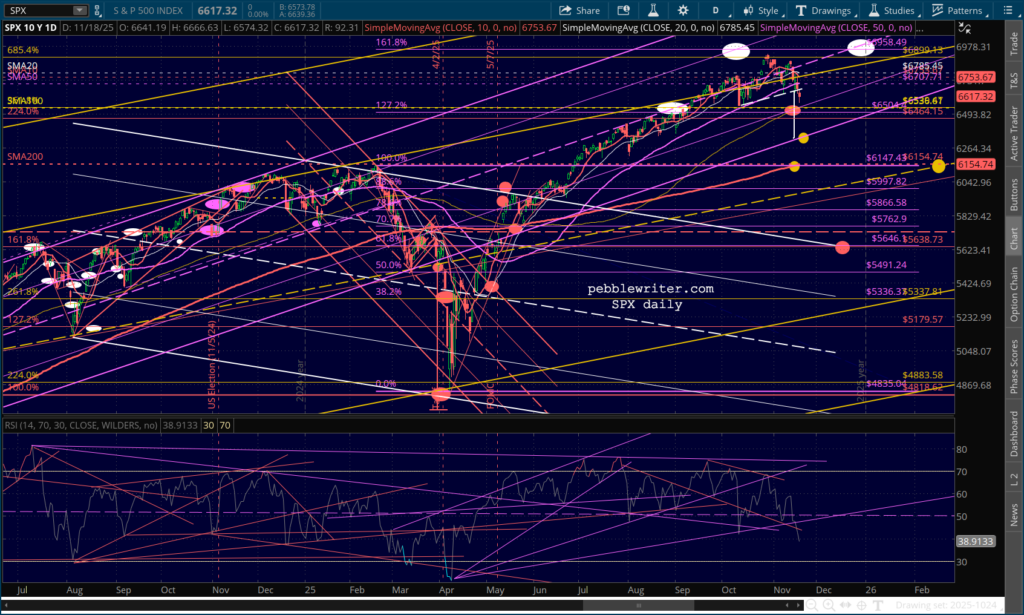Image resolution: width=1024 pixels, height=615 pixels.
Task: Click the S & P 500 INDEX name
Action: pyautogui.click(x=148, y=10)
